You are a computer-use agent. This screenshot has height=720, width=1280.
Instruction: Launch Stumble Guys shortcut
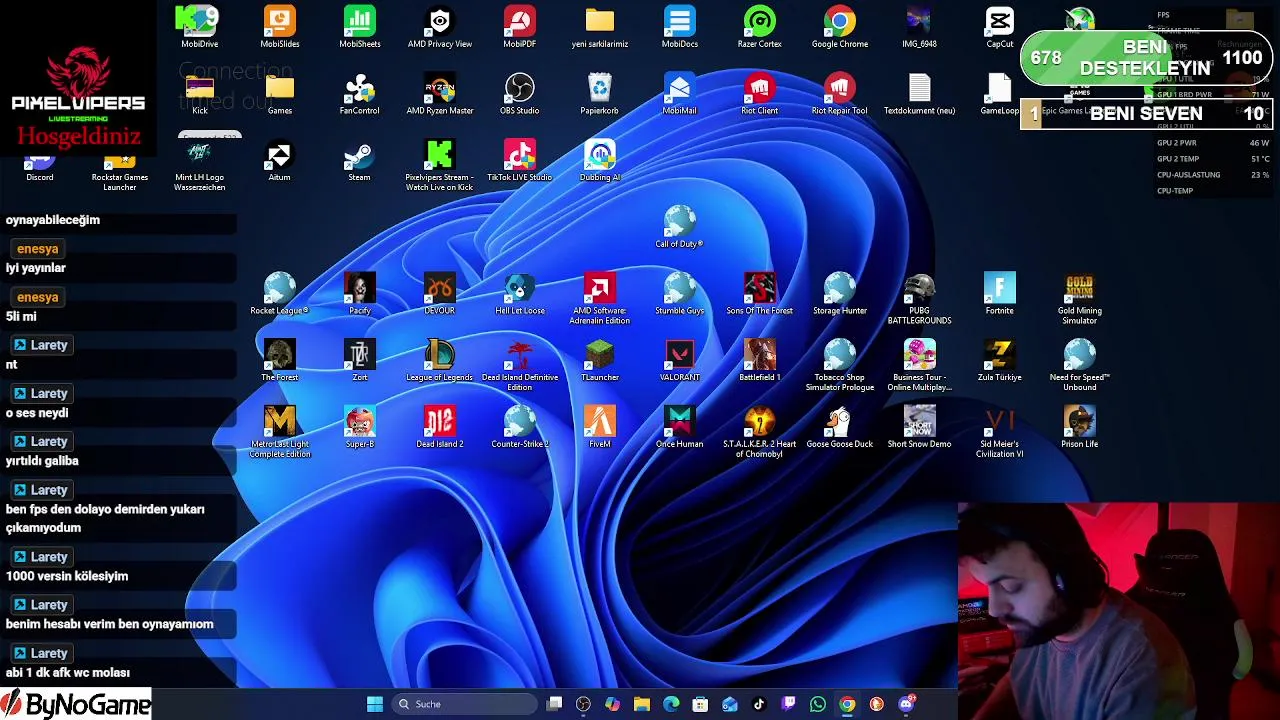680,294
